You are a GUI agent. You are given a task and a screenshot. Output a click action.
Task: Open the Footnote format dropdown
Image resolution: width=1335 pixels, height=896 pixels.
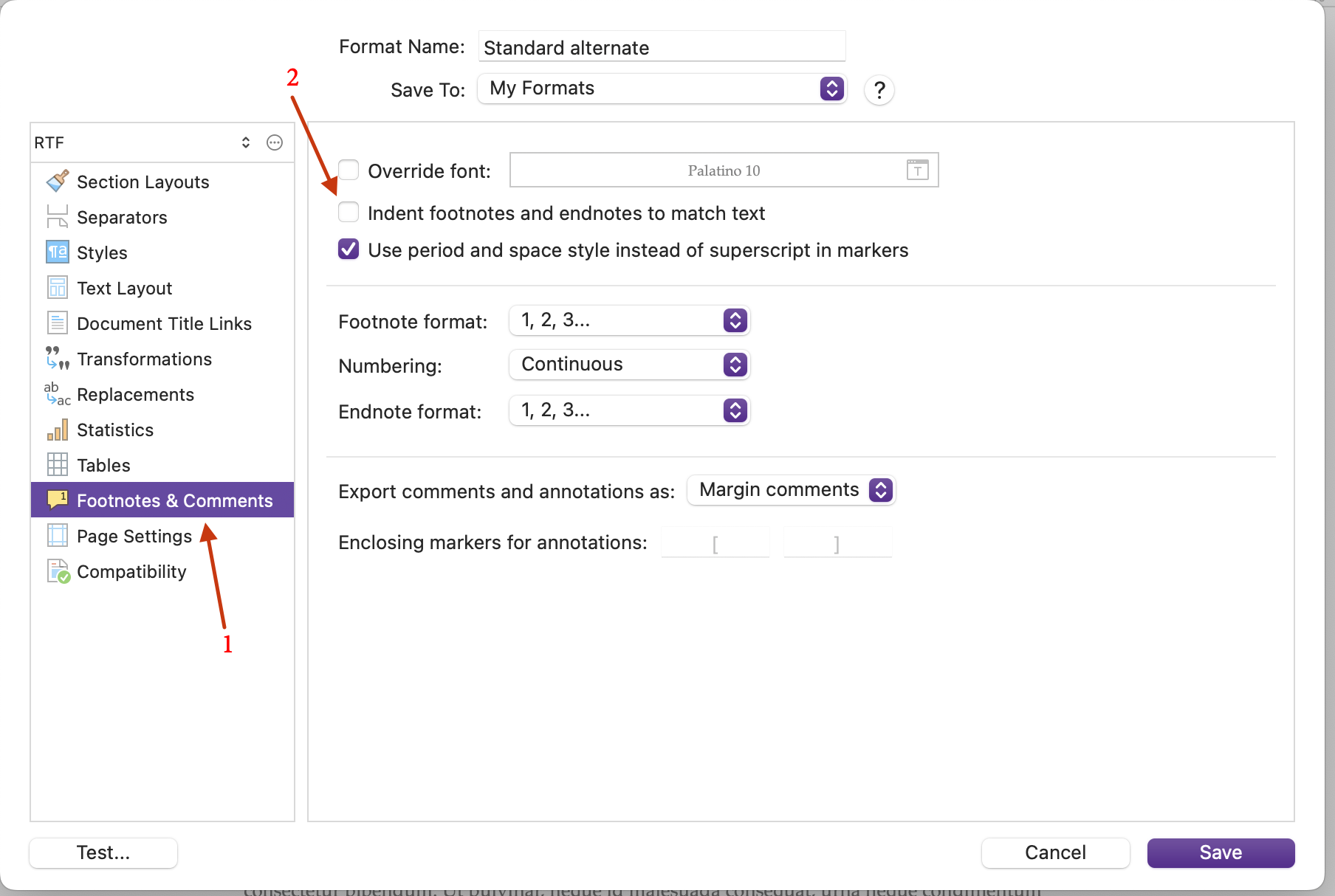coord(630,320)
